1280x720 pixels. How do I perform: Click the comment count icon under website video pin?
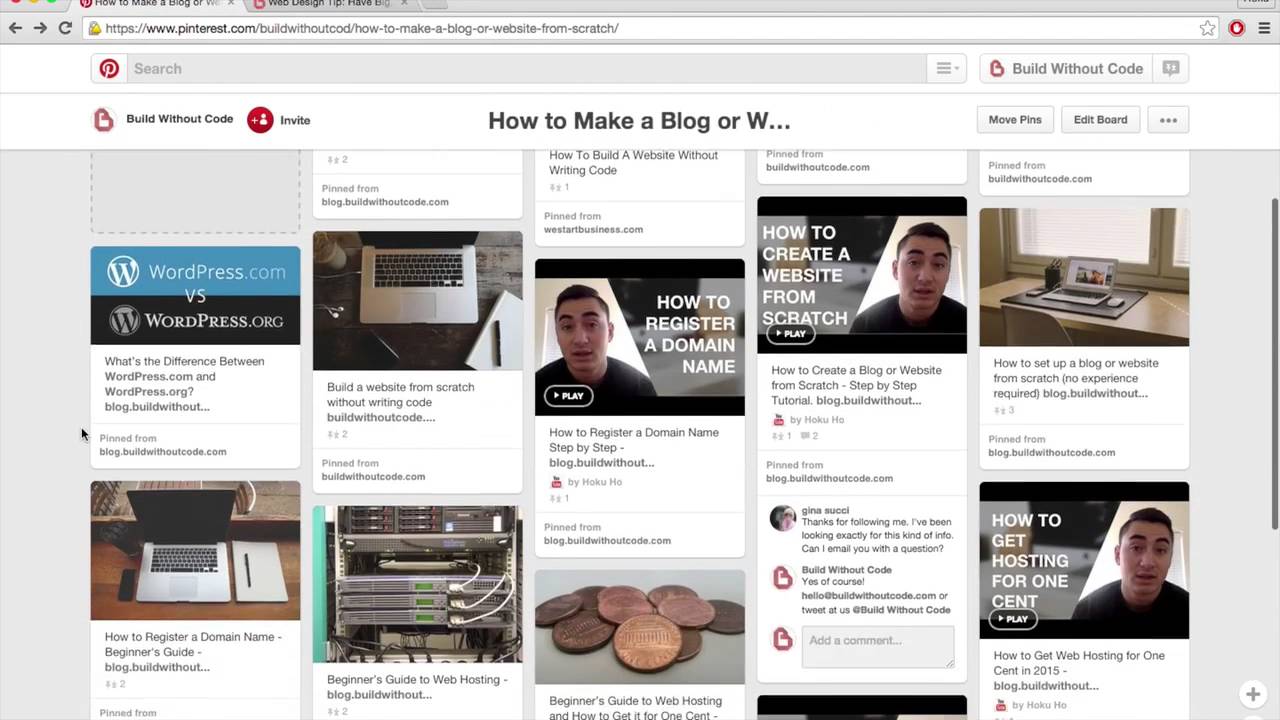pyautogui.click(x=803, y=436)
